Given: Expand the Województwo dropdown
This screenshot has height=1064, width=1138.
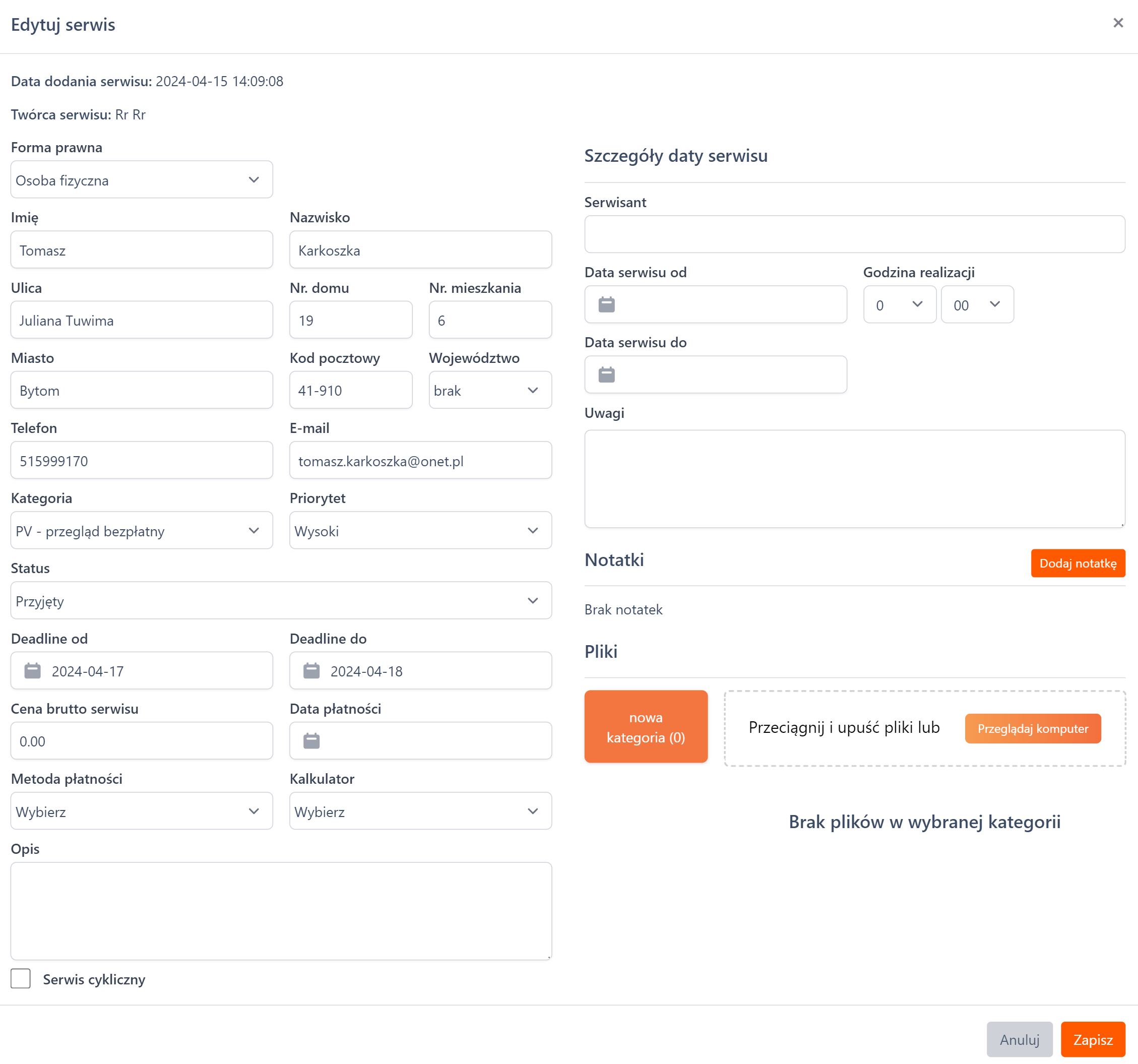Looking at the screenshot, I should [490, 390].
